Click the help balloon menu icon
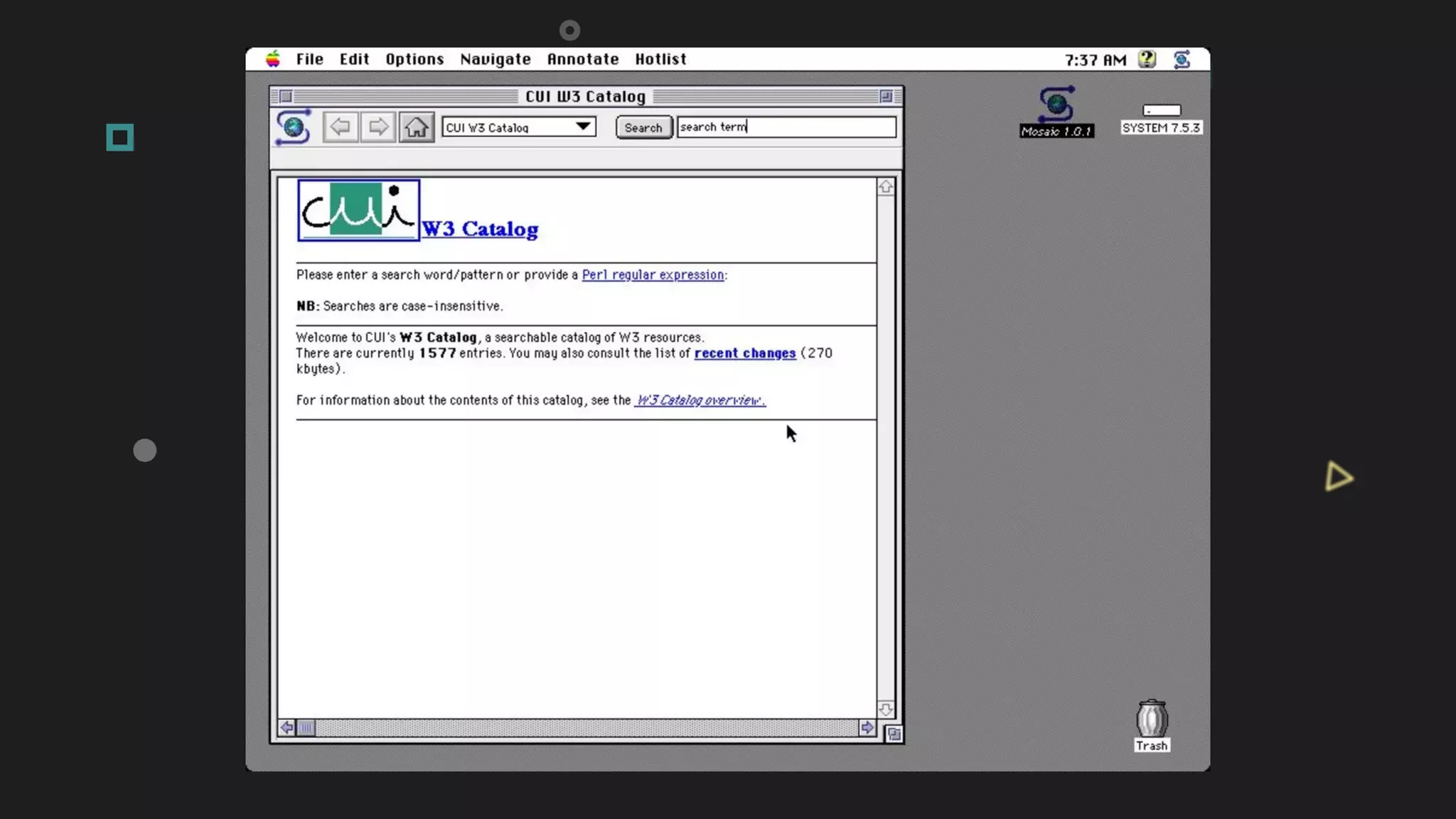Screen dimensions: 1456x819 [x=1146, y=60]
